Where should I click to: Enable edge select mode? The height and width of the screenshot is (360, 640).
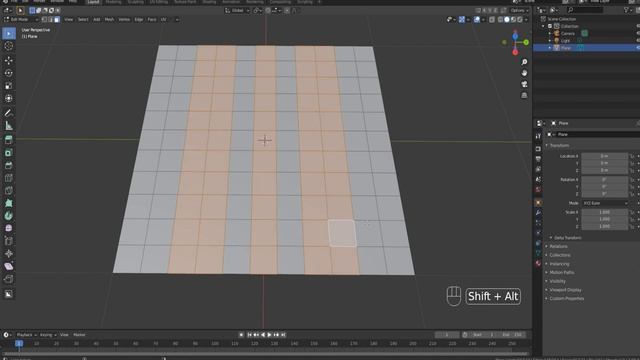pos(51,20)
